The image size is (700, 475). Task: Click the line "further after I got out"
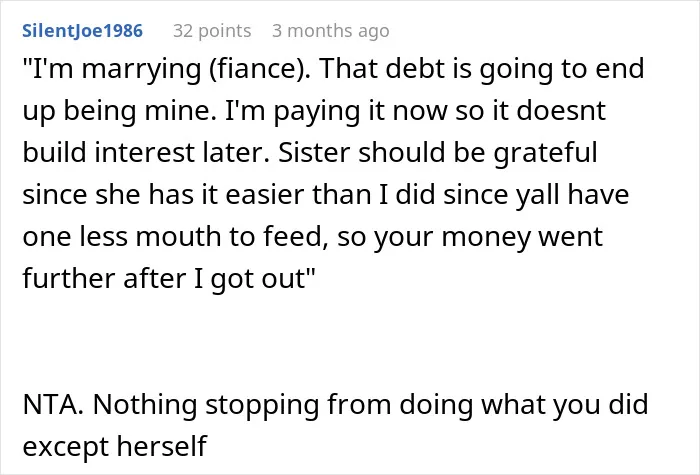(x=169, y=279)
